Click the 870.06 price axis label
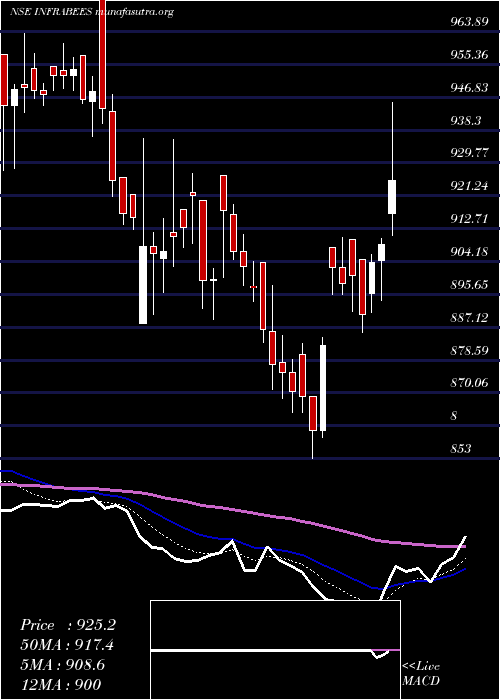Viewport: 500px width, 700px height. tap(468, 383)
